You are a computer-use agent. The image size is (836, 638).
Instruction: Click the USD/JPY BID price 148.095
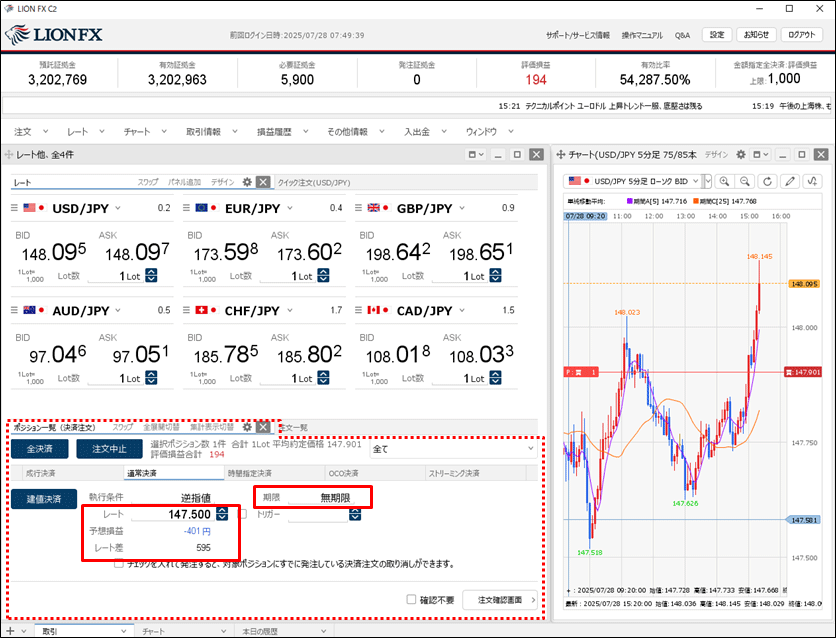(x=48, y=253)
